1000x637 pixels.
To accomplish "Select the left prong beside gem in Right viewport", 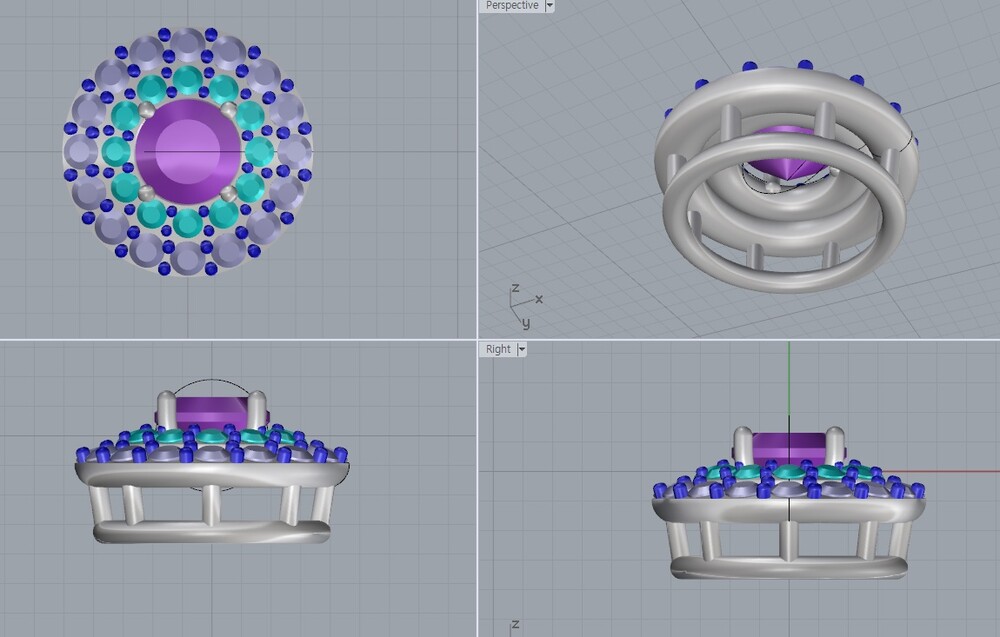I will point(743,444).
